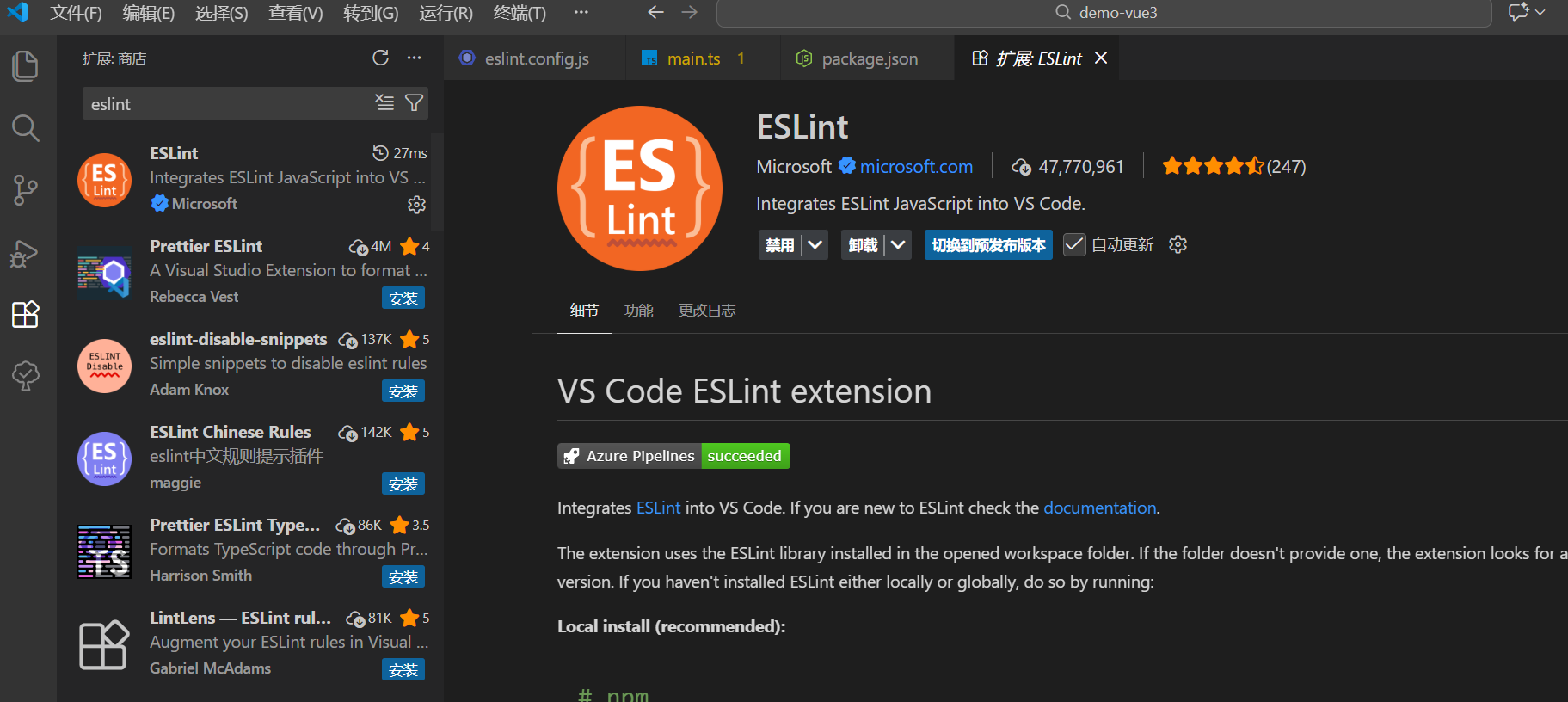Image resolution: width=1568 pixels, height=702 pixels.
Task: Select the 功能 features tab
Action: point(638,311)
